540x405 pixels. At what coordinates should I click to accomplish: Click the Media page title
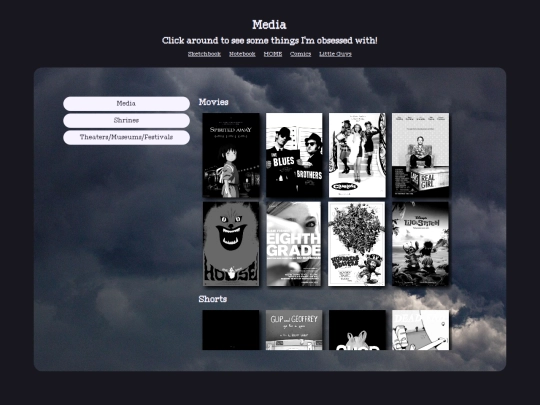(269, 25)
